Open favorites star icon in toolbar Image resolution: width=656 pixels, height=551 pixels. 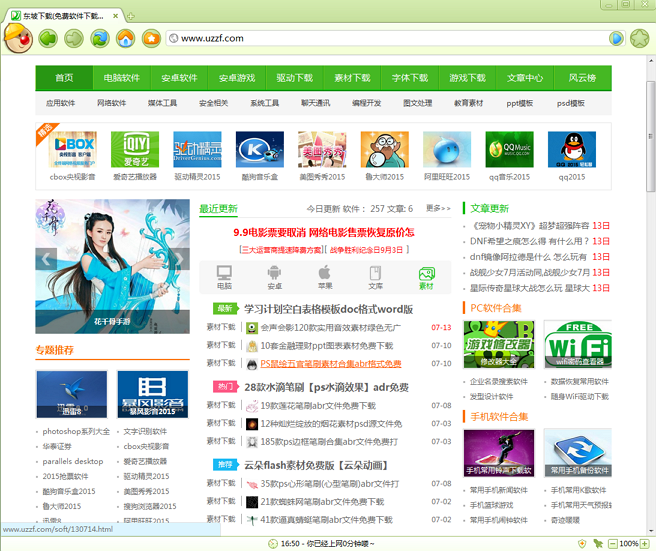click(x=151, y=38)
